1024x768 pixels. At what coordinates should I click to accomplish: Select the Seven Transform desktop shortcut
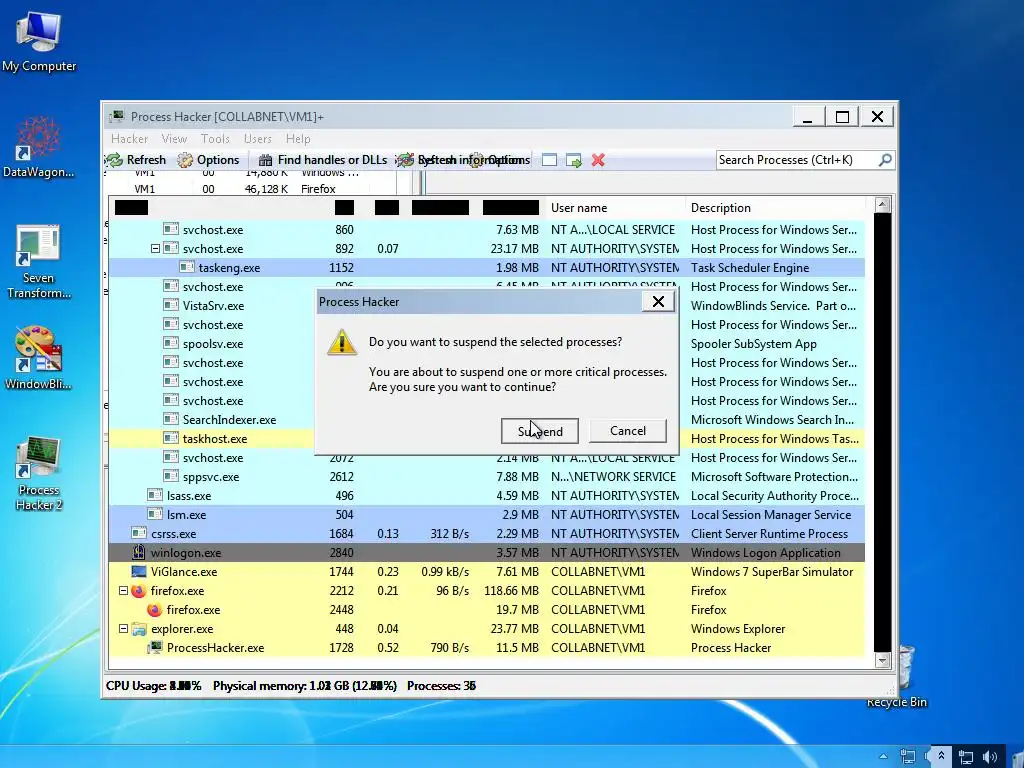[39, 262]
